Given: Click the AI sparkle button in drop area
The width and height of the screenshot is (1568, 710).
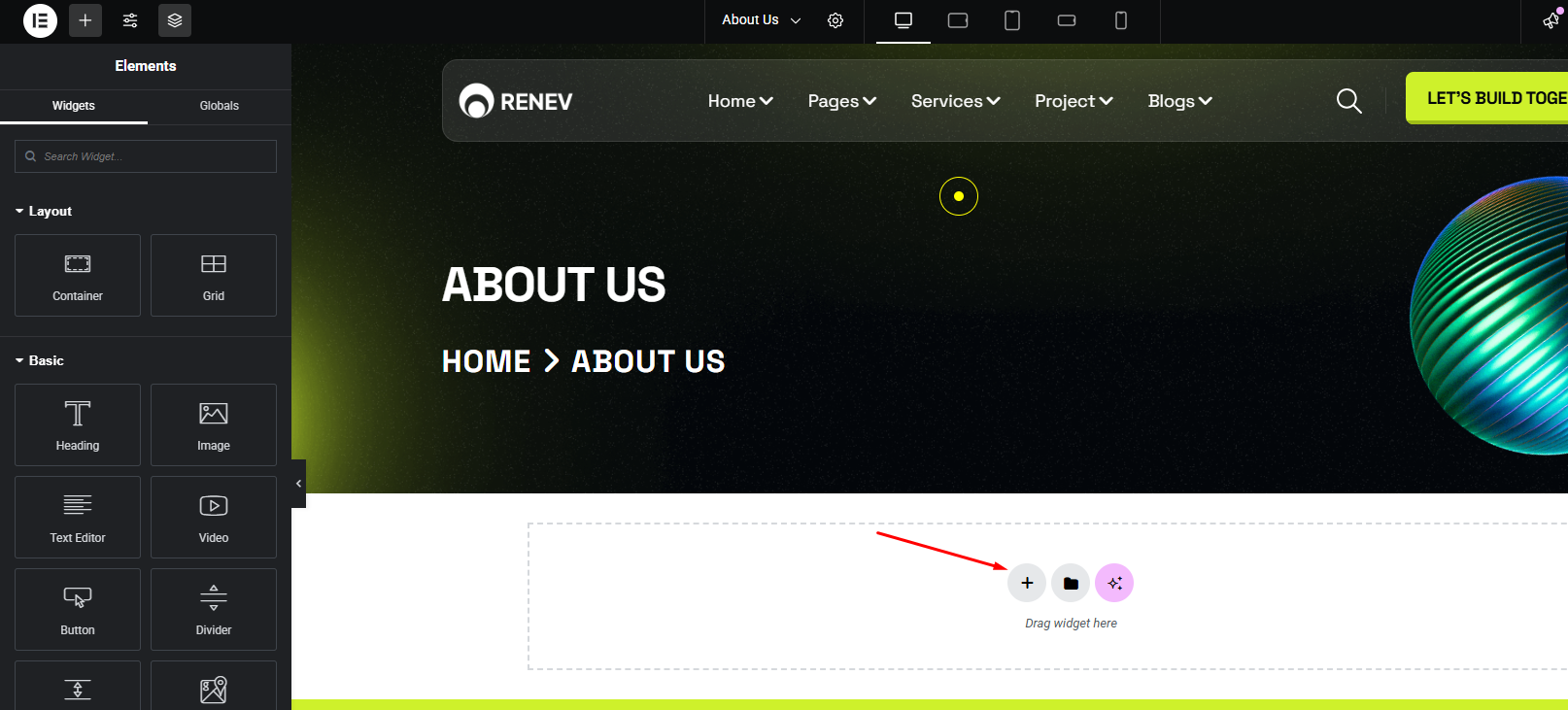Looking at the screenshot, I should click(1114, 583).
